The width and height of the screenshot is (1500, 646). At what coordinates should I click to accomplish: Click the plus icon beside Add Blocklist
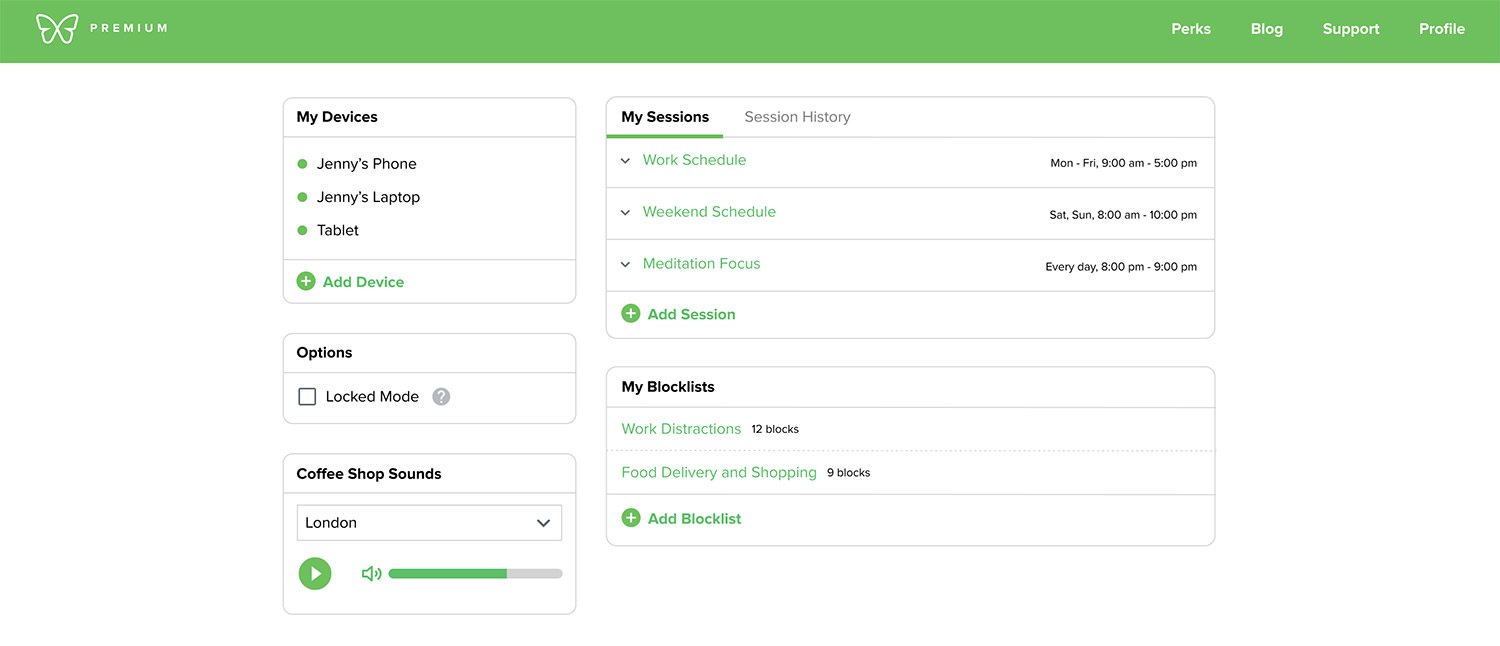631,518
